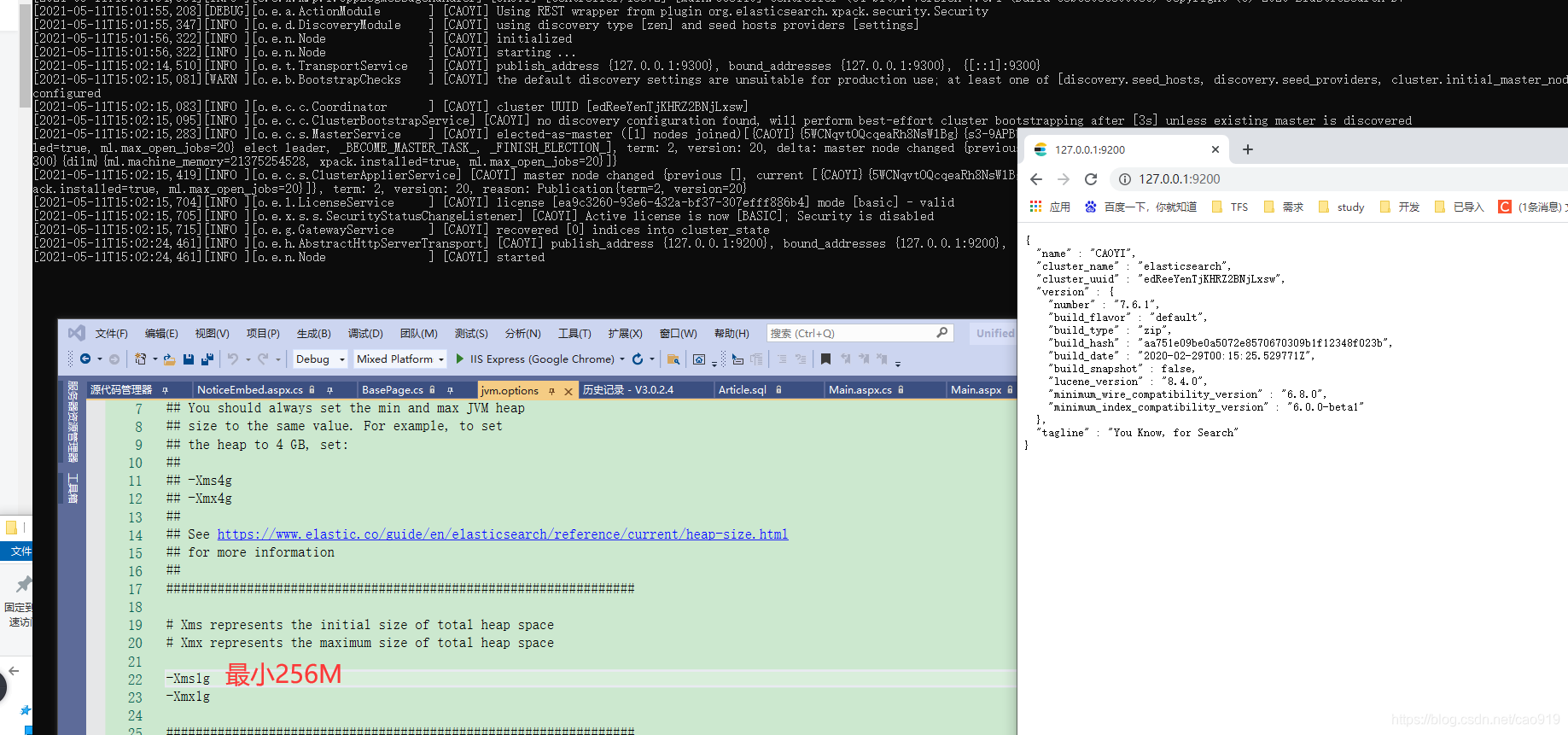The height and width of the screenshot is (735, 1568).
Task: Open the 帮助(H) menu
Action: pos(732,334)
